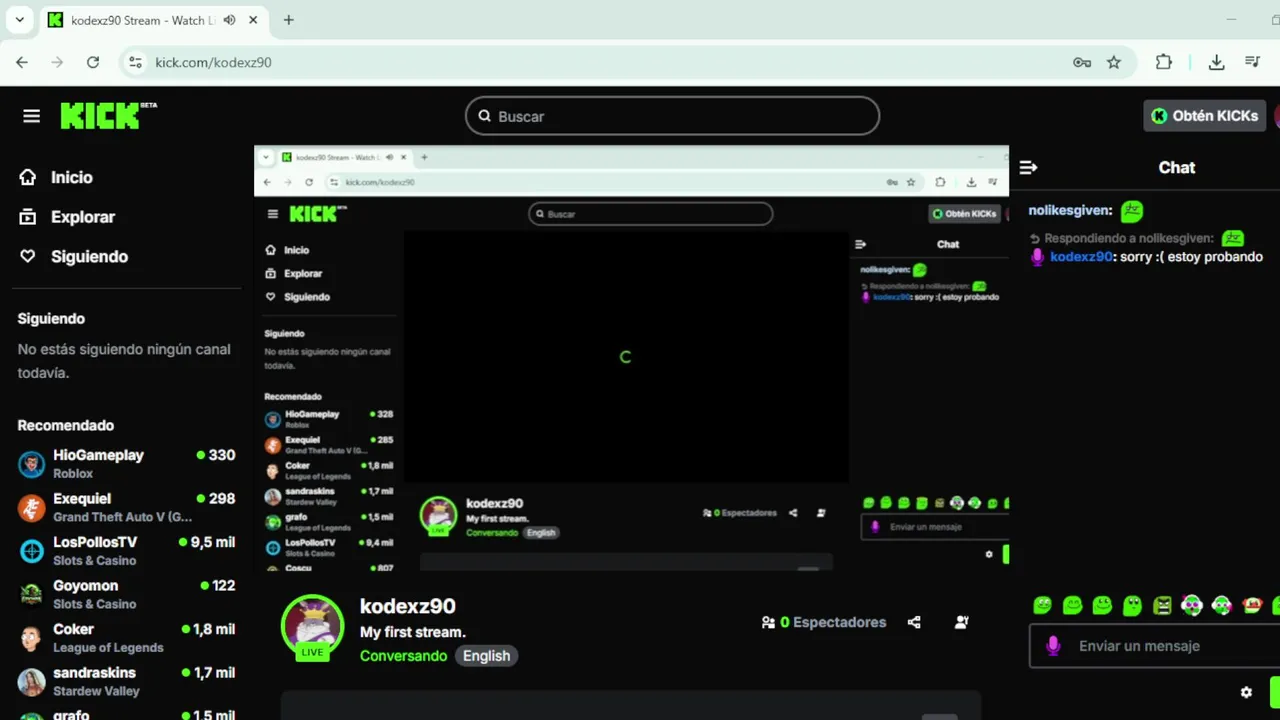The height and width of the screenshot is (720, 1280).
Task: Mute the tab with the speaker icon
Action: click(x=230, y=20)
